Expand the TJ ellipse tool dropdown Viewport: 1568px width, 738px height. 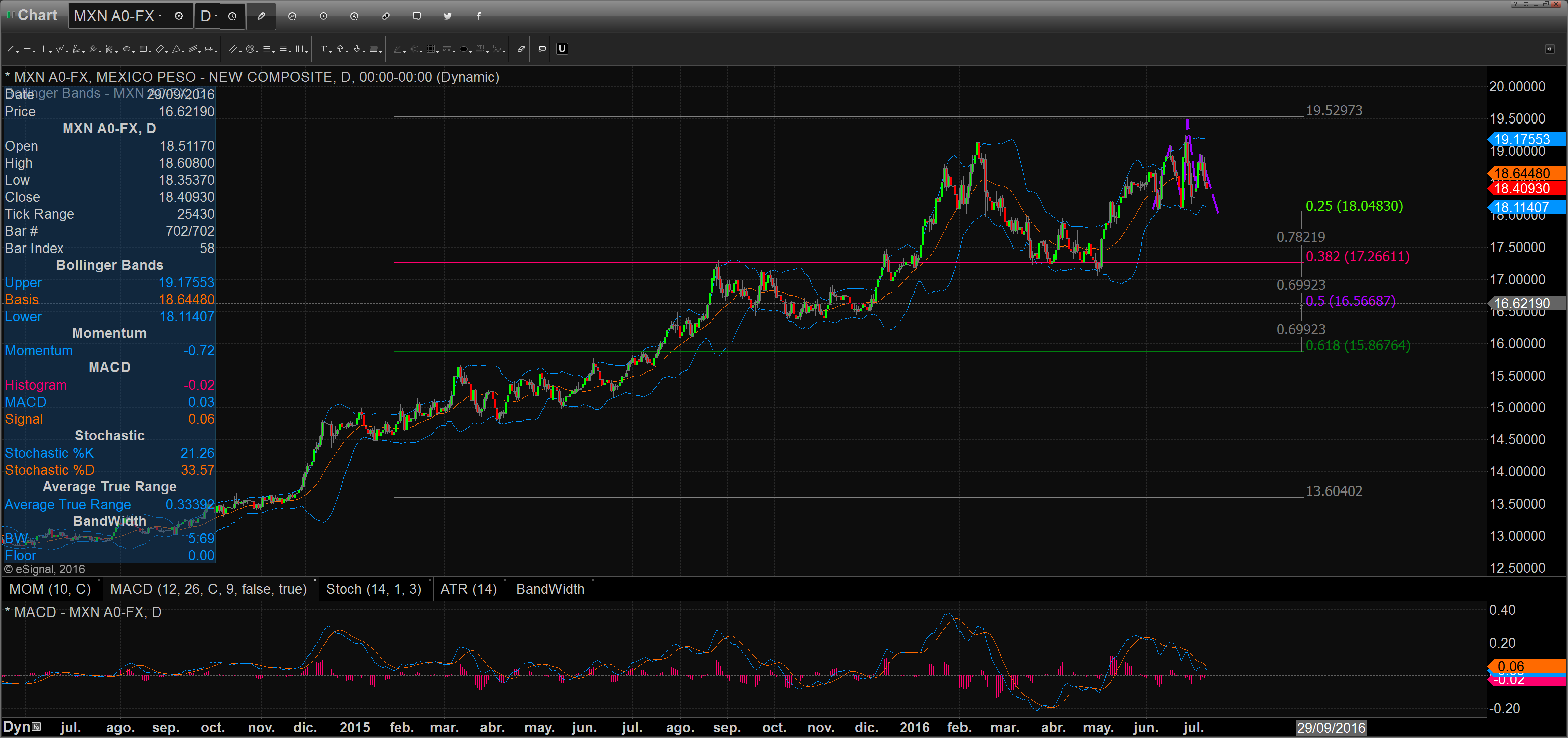[x=471, y=52]
